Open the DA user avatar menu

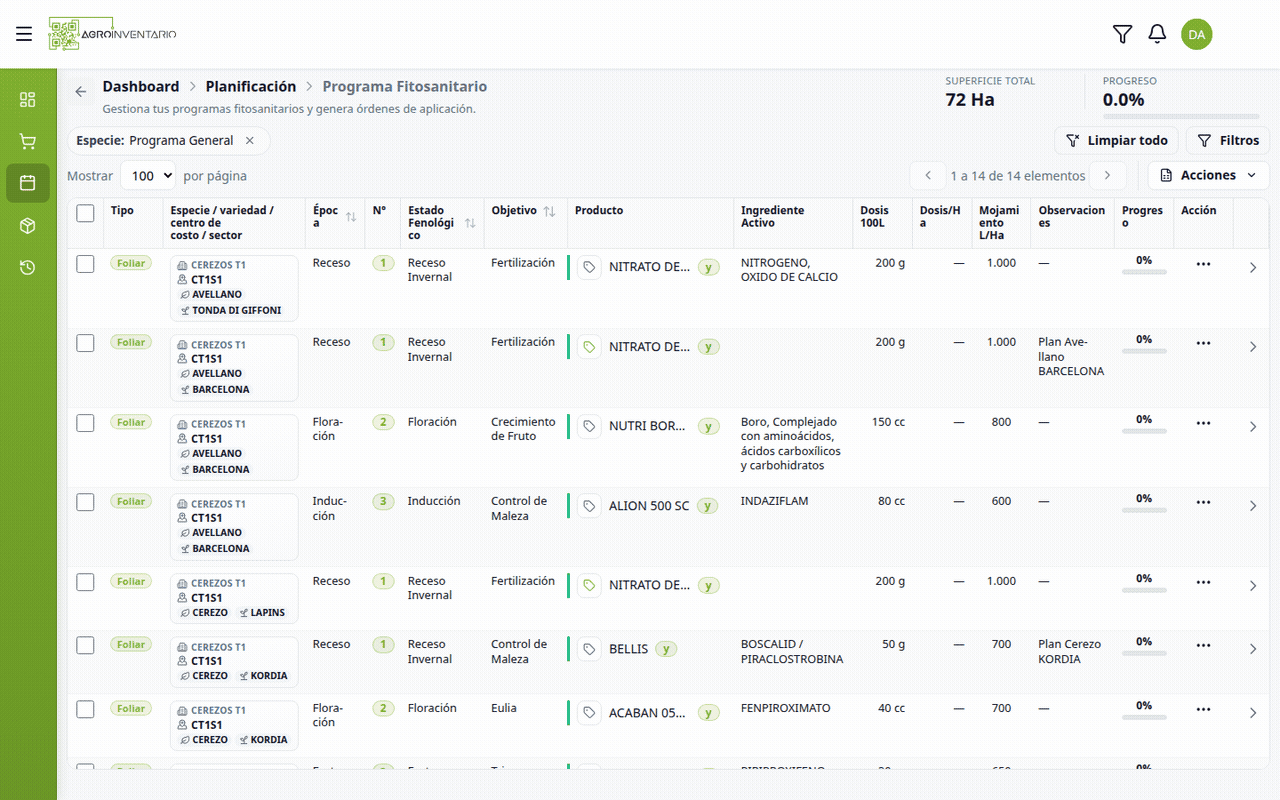1196,34
